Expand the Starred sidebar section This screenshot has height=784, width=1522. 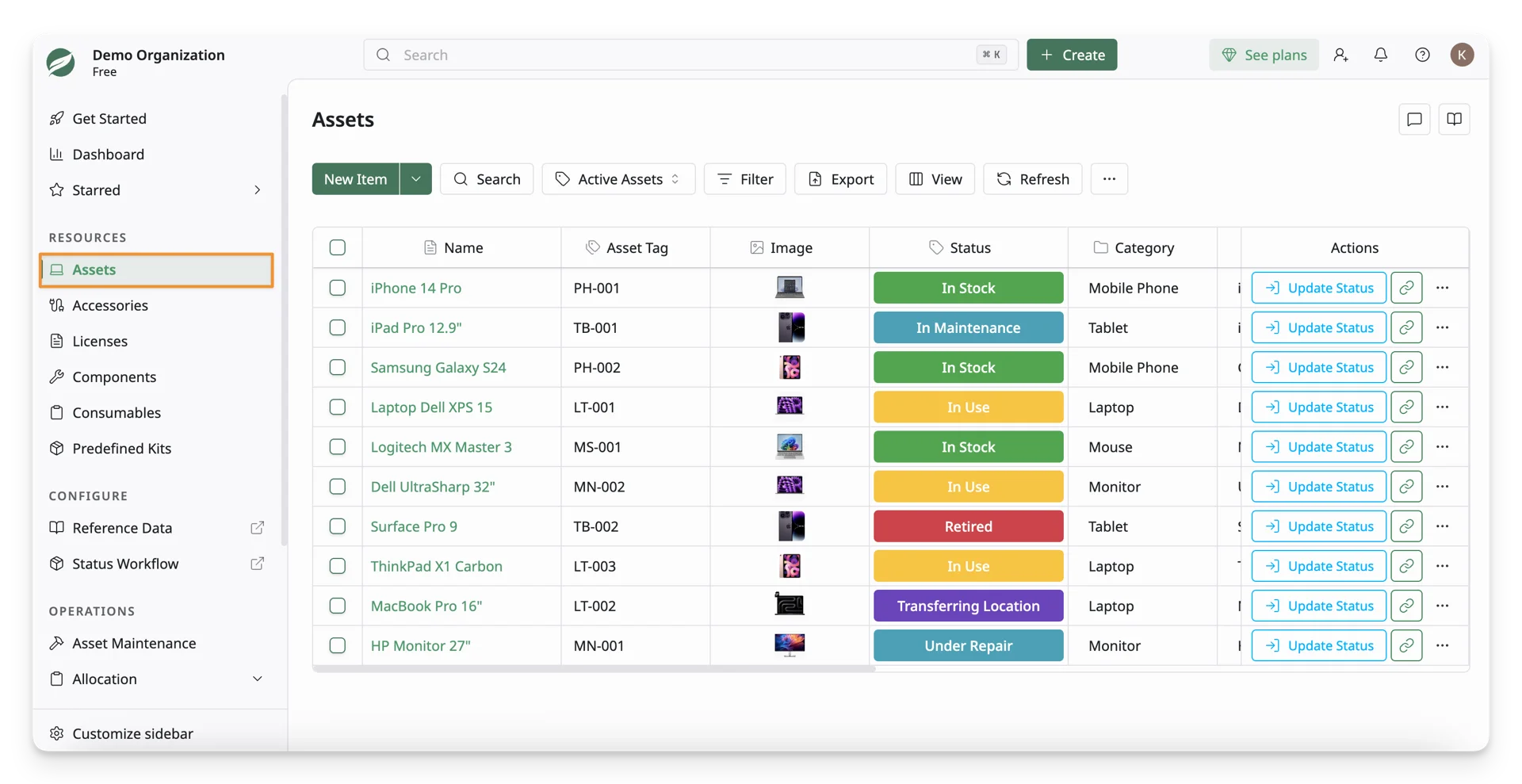(x=257, y=190)
